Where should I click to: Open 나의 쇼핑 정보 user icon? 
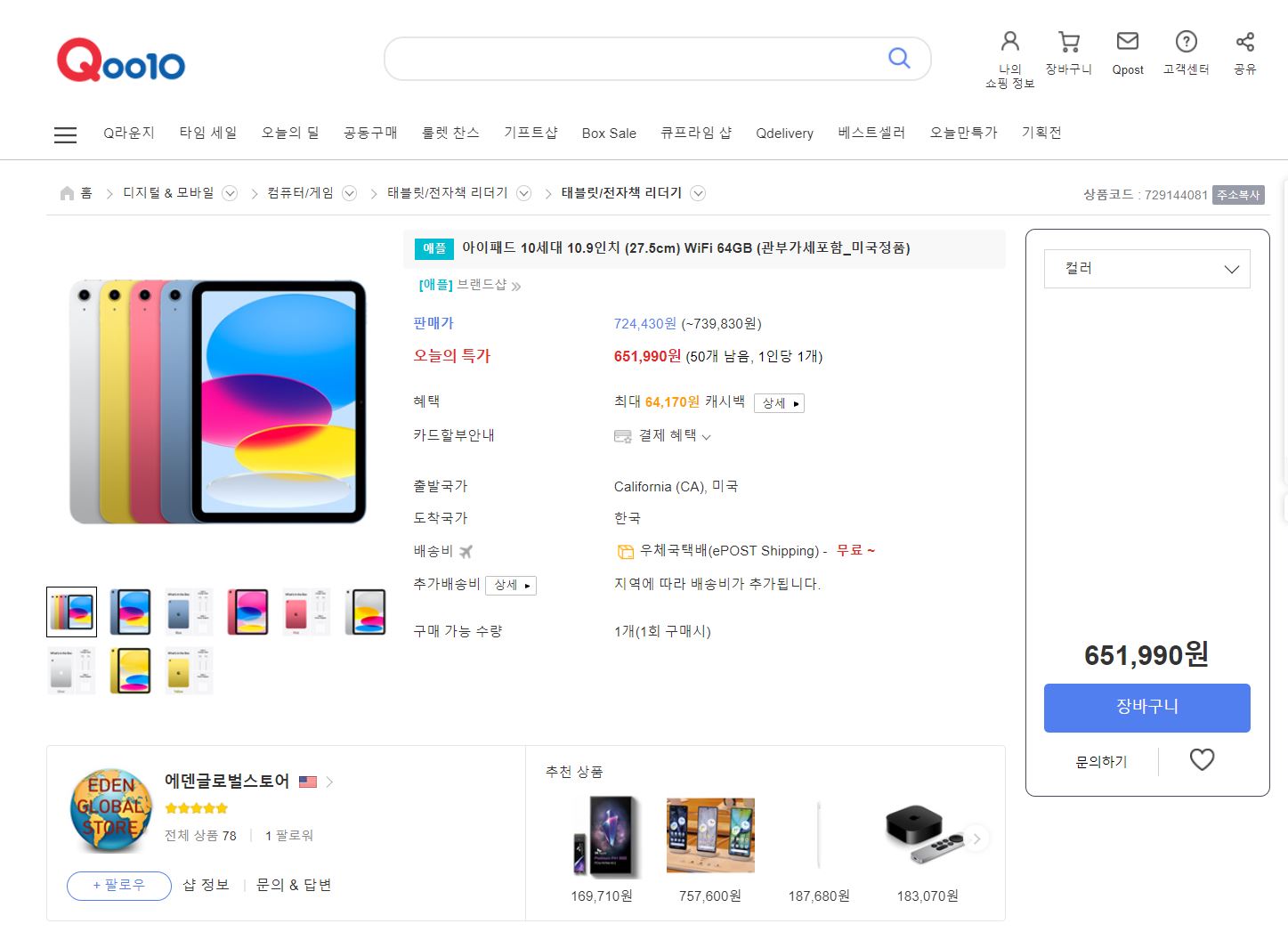tap(1009, 41)
